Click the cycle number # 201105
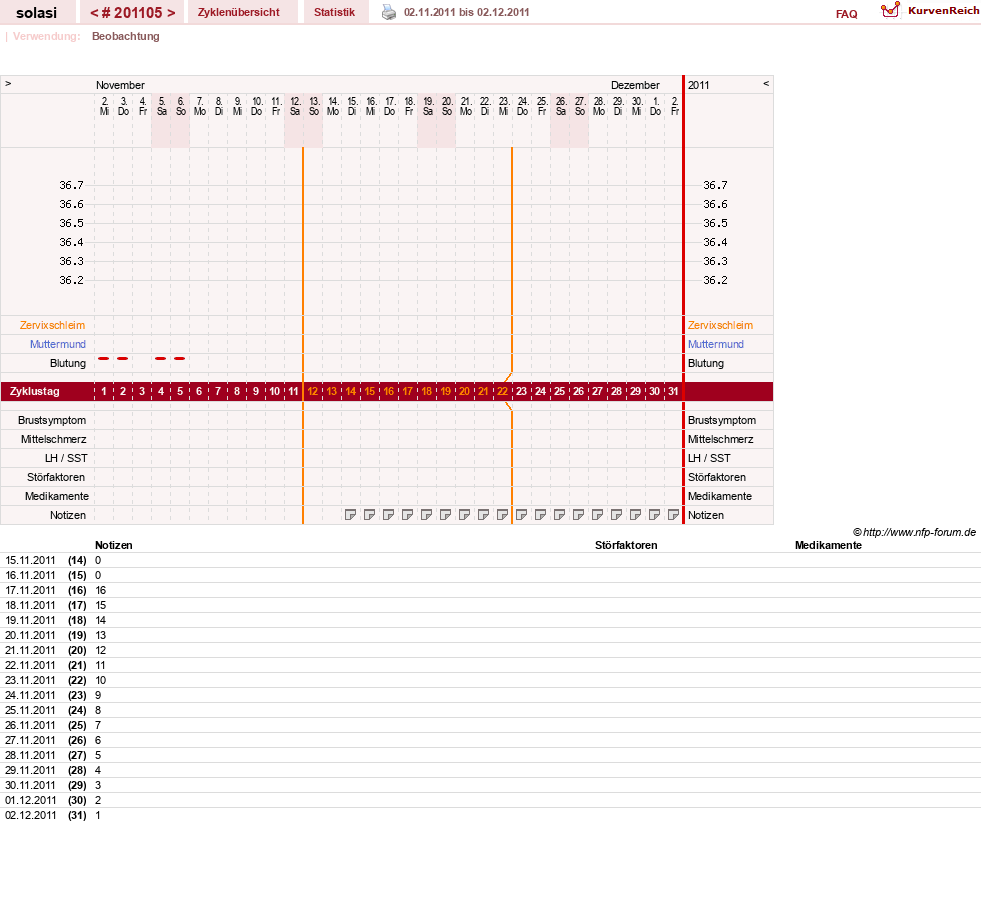 132,13
